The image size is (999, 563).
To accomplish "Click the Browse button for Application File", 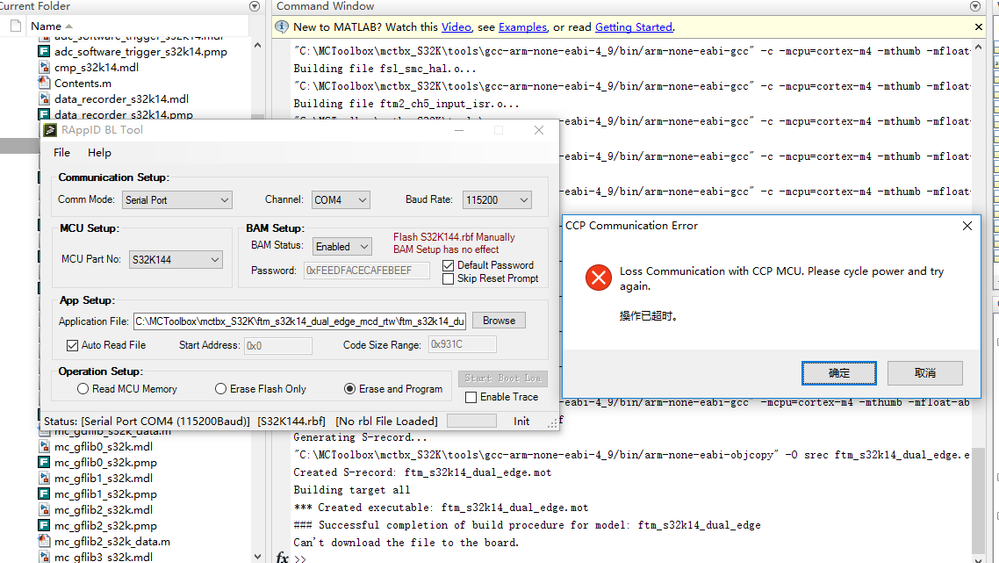I will tap(499, 320).
